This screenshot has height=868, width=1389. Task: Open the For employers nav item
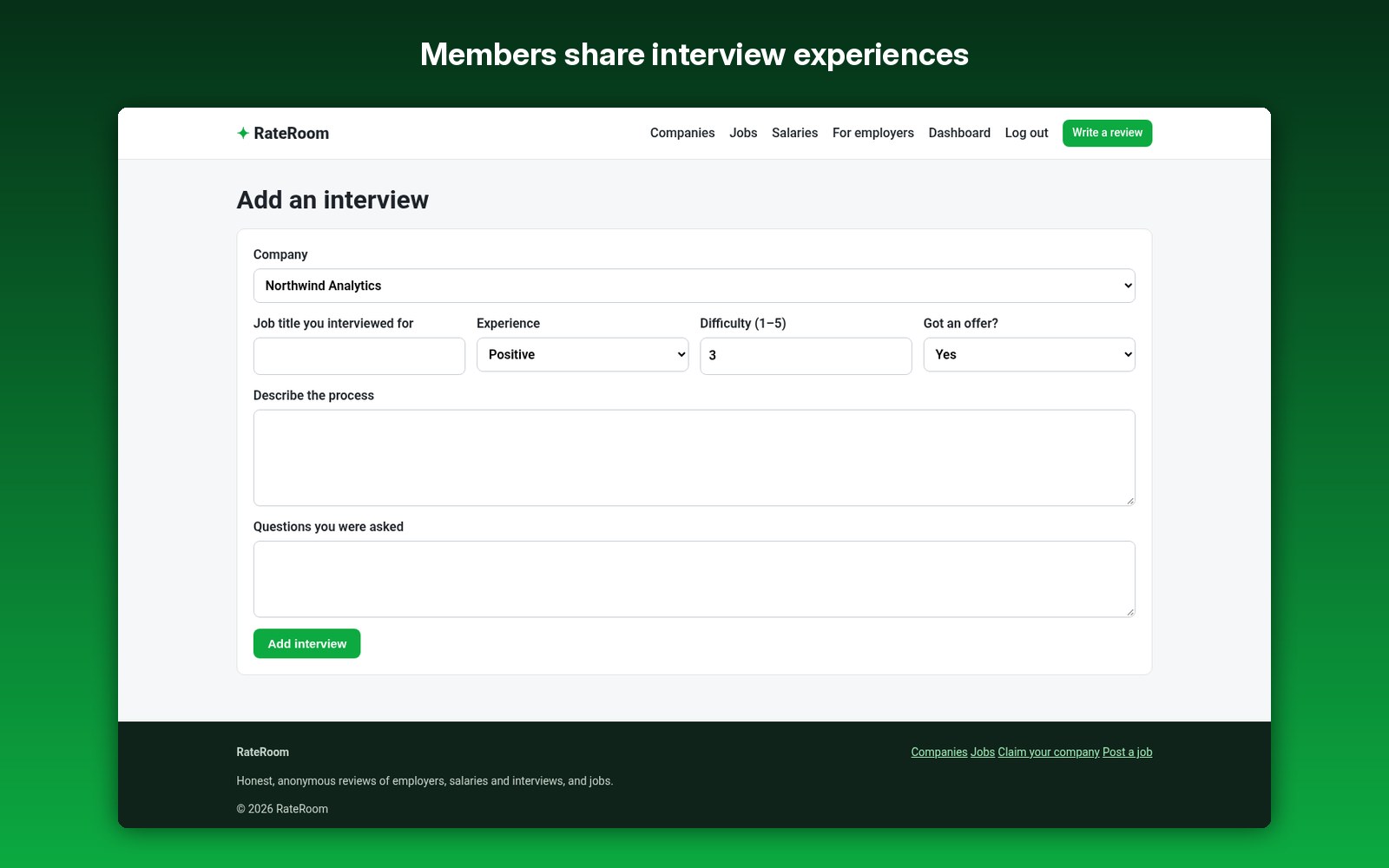tap(872, 133)
